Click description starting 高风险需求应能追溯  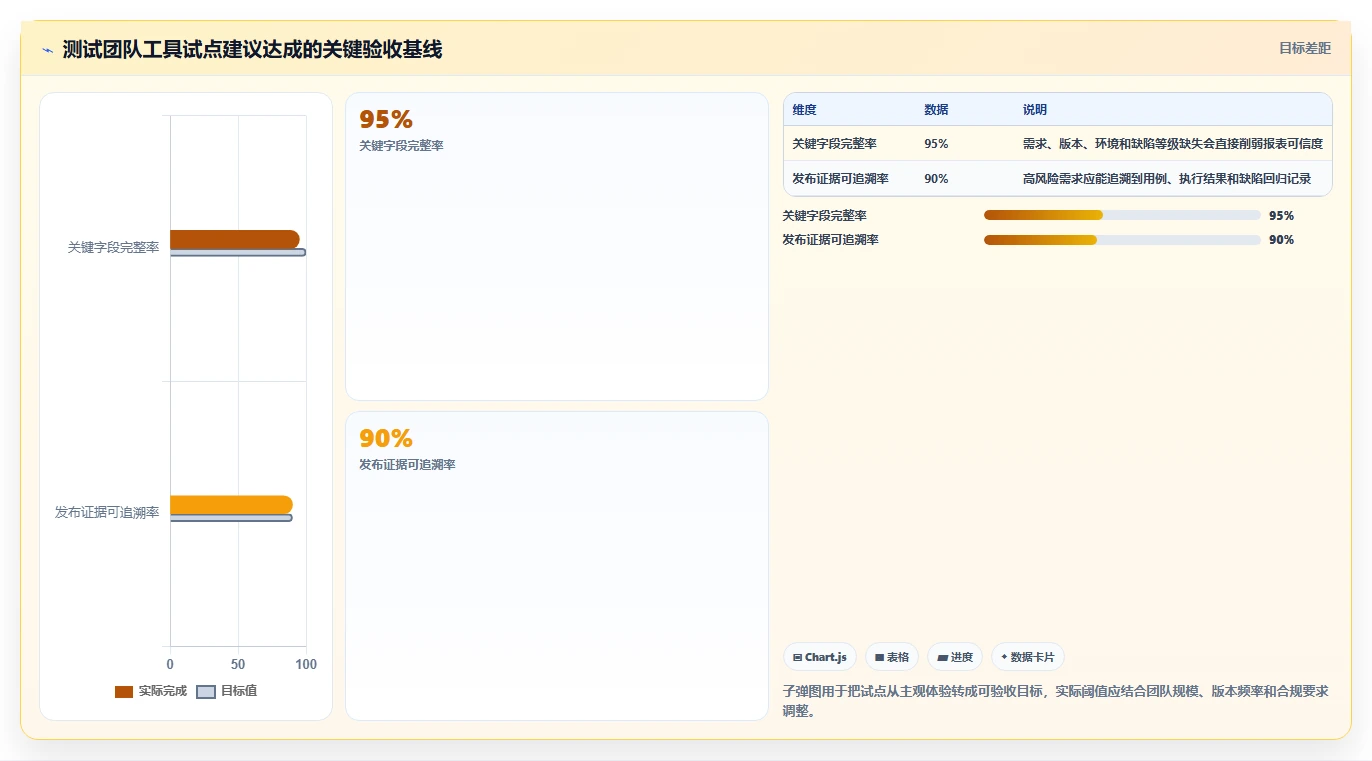click(x=1166, y=179)
